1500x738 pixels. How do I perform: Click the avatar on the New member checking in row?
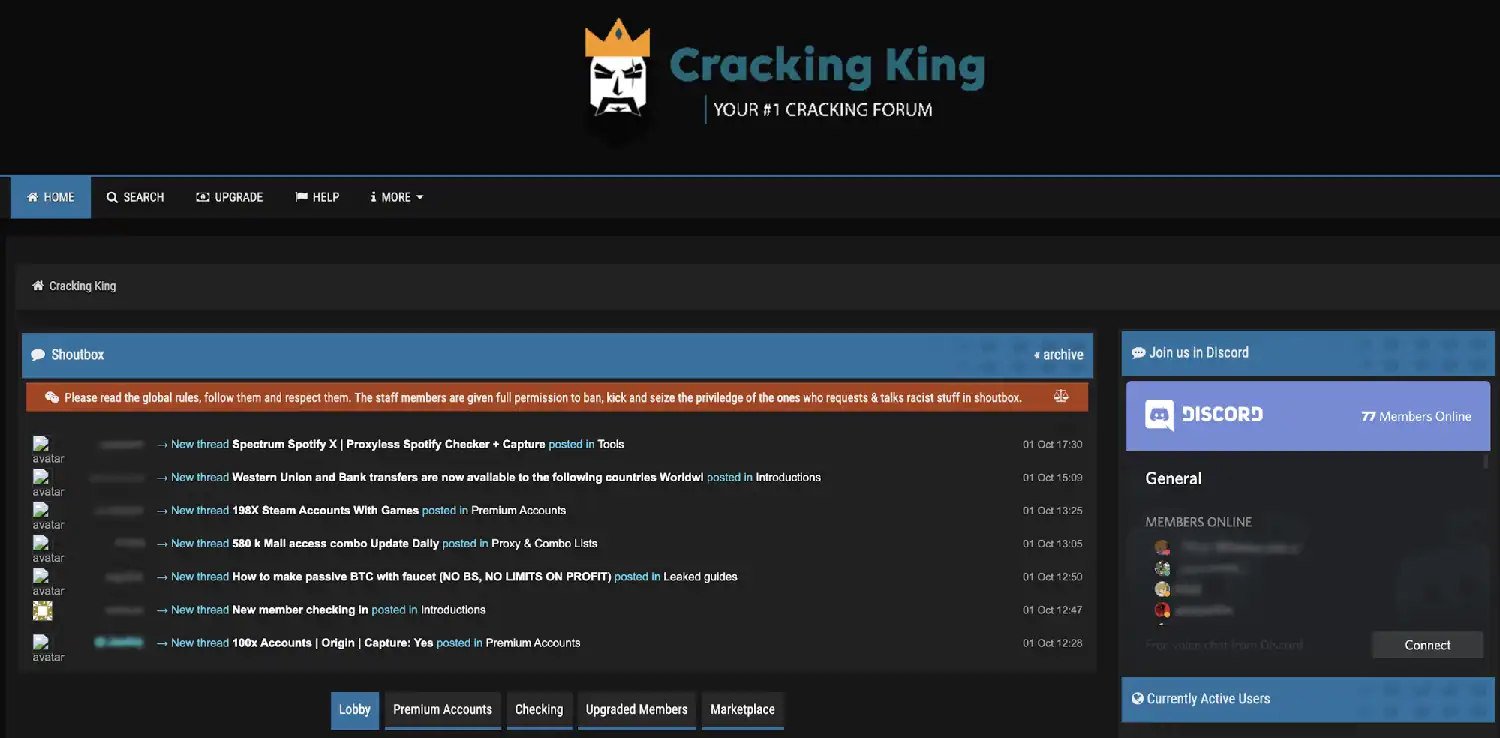[x=43, y=610]
